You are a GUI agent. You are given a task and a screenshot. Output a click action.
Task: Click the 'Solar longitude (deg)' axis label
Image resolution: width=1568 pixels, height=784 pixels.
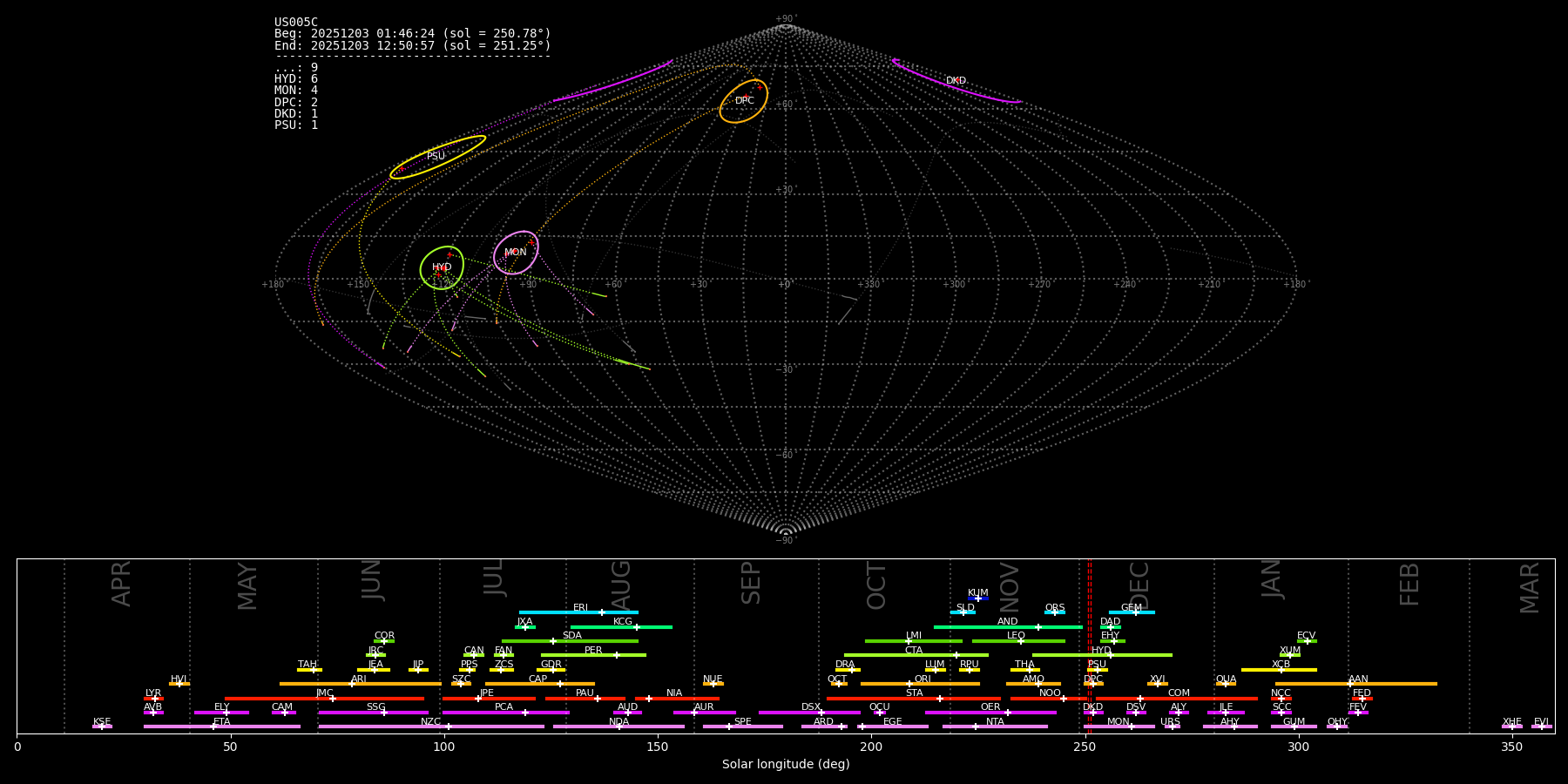[785, 765]
